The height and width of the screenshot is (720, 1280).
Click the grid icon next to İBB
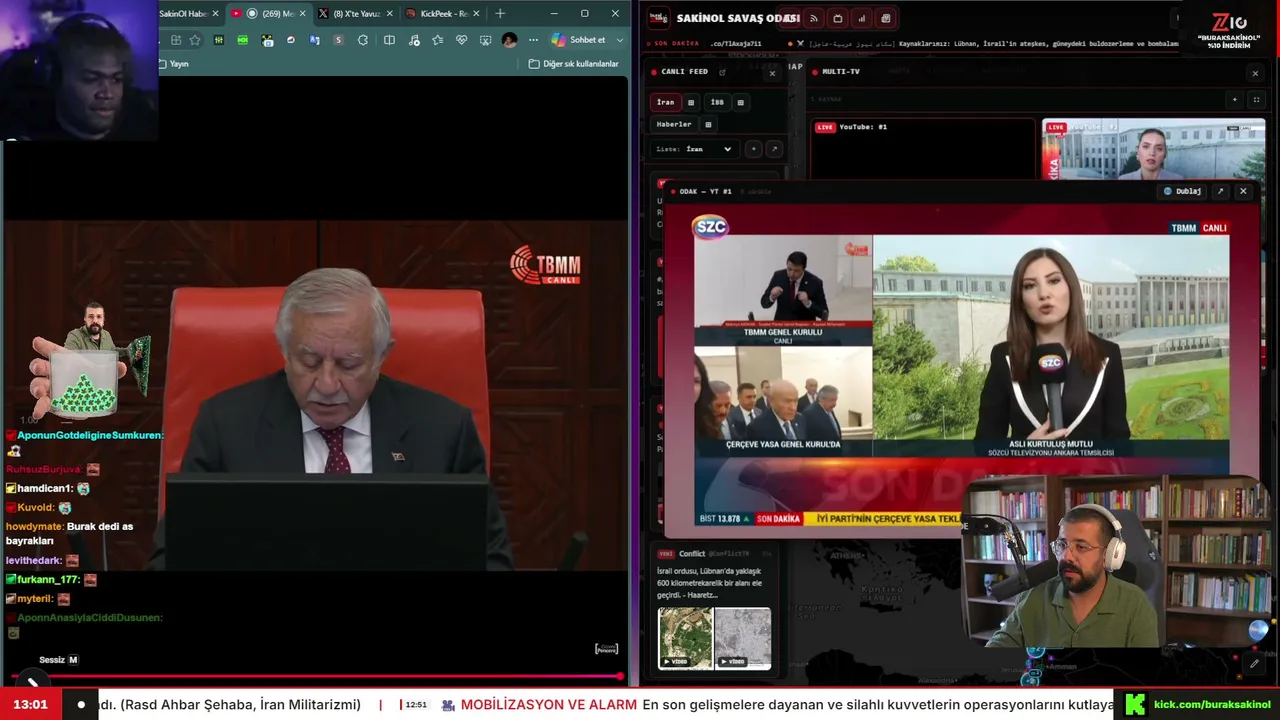point(740,102)
